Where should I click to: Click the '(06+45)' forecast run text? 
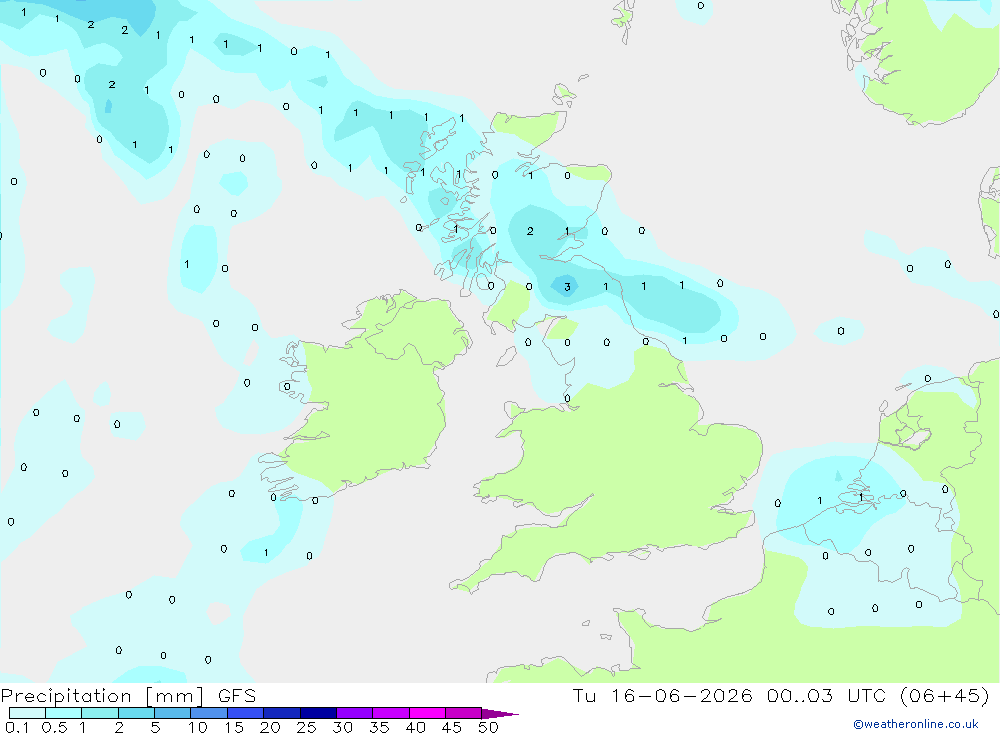point(944,696)
